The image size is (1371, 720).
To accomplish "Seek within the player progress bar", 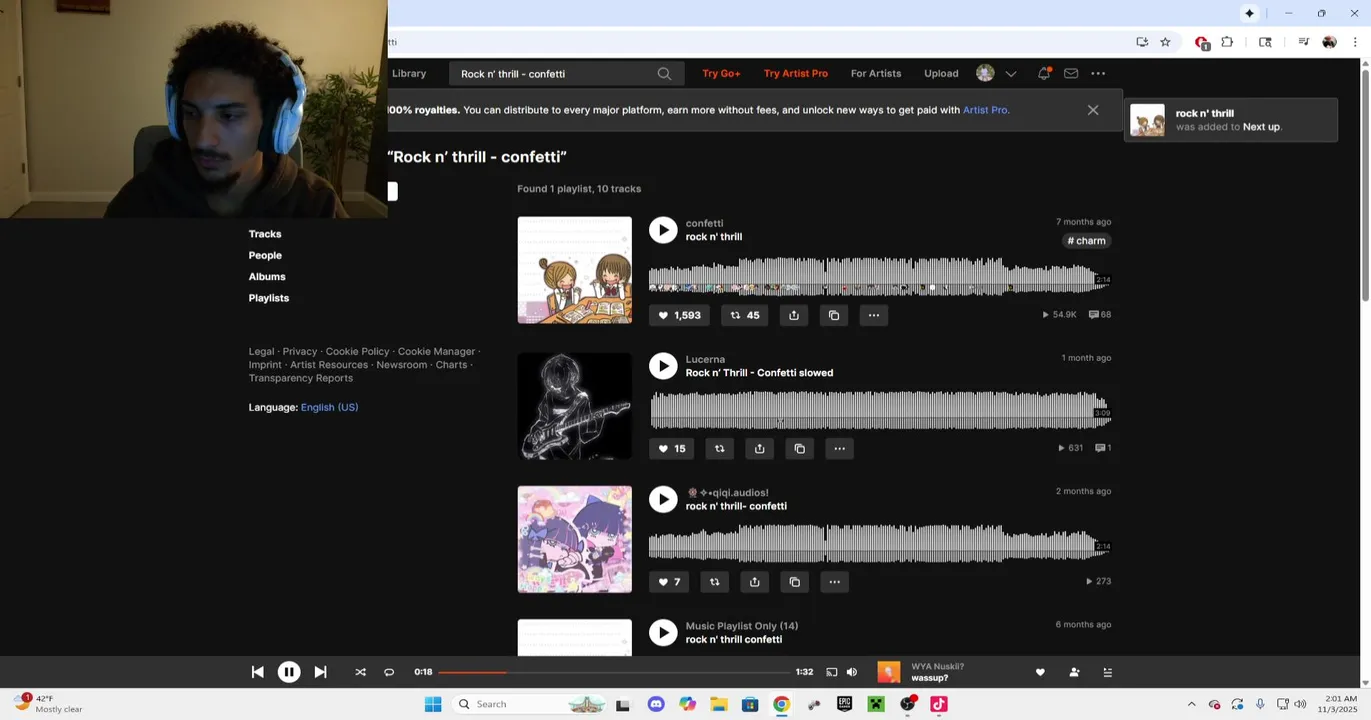I will (x=613, y=673).
